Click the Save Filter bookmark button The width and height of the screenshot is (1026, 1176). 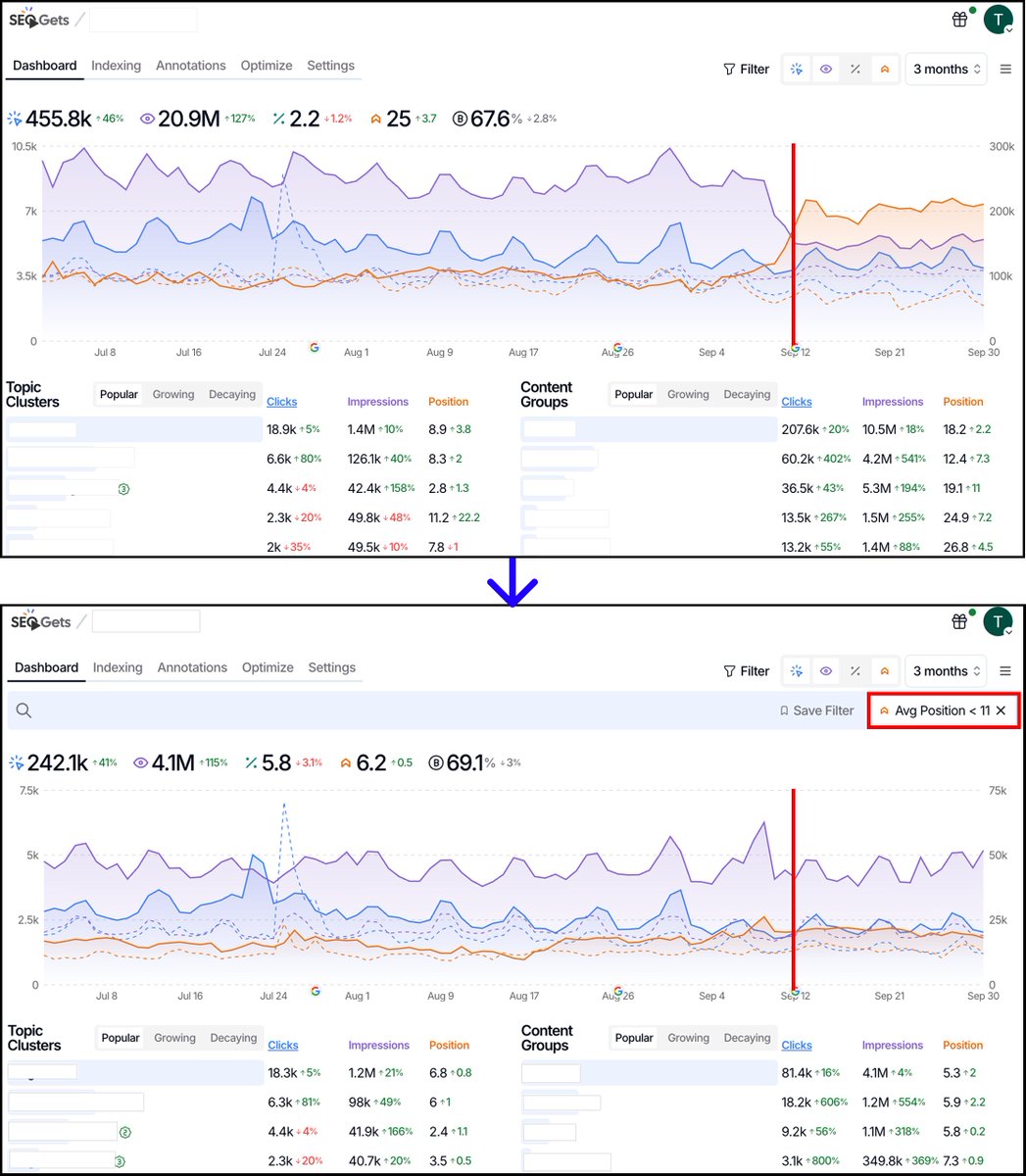816,710
